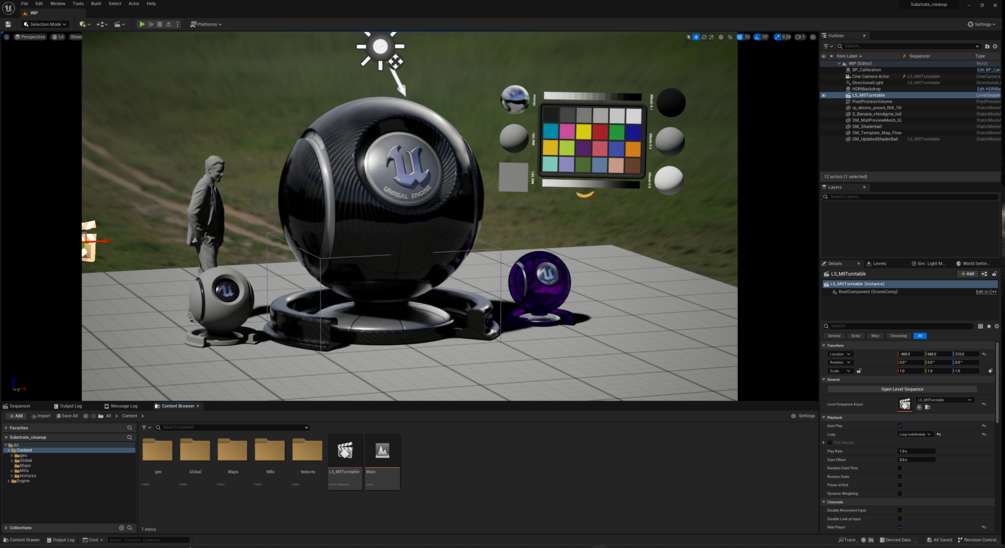
Task: Click the Content Browser history back arrow
Action: click(x=86, y=416)
